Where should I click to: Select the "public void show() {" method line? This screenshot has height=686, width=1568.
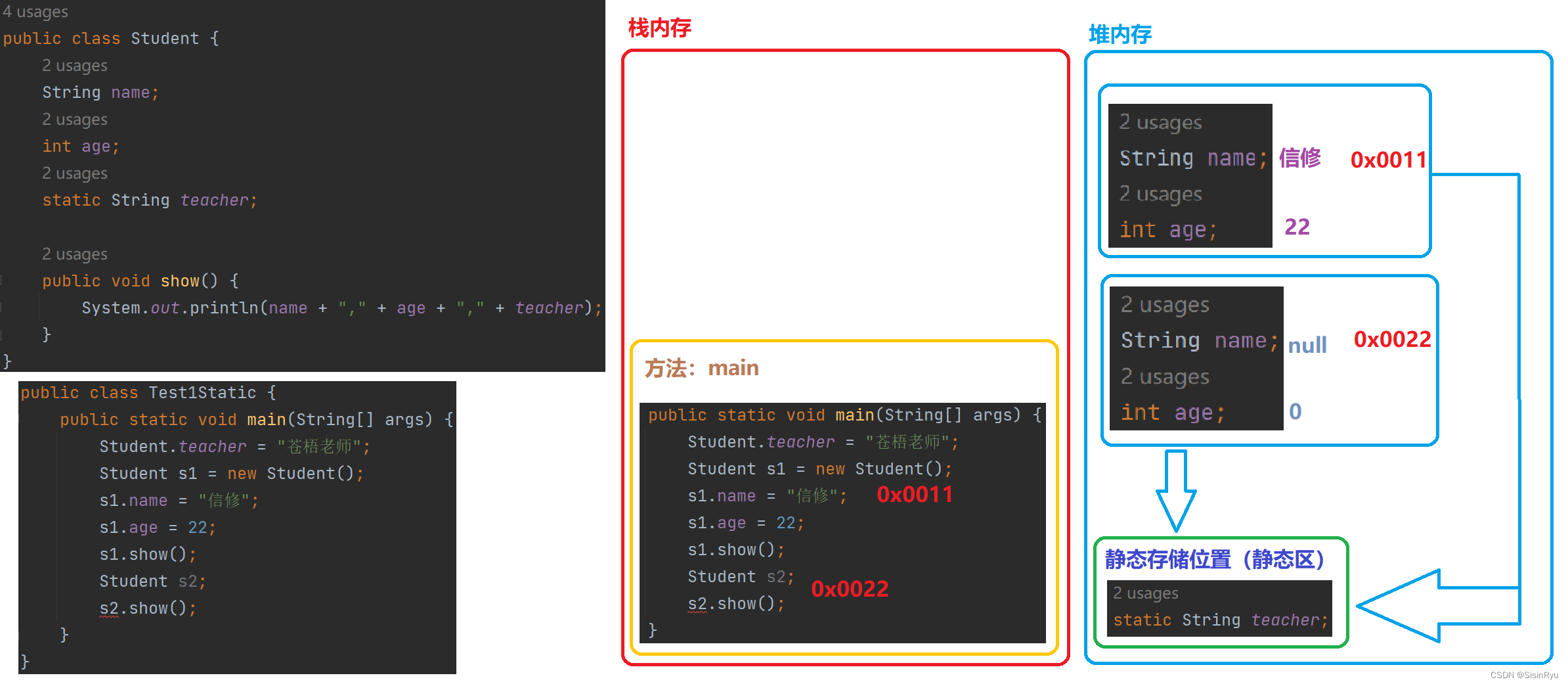141,281
